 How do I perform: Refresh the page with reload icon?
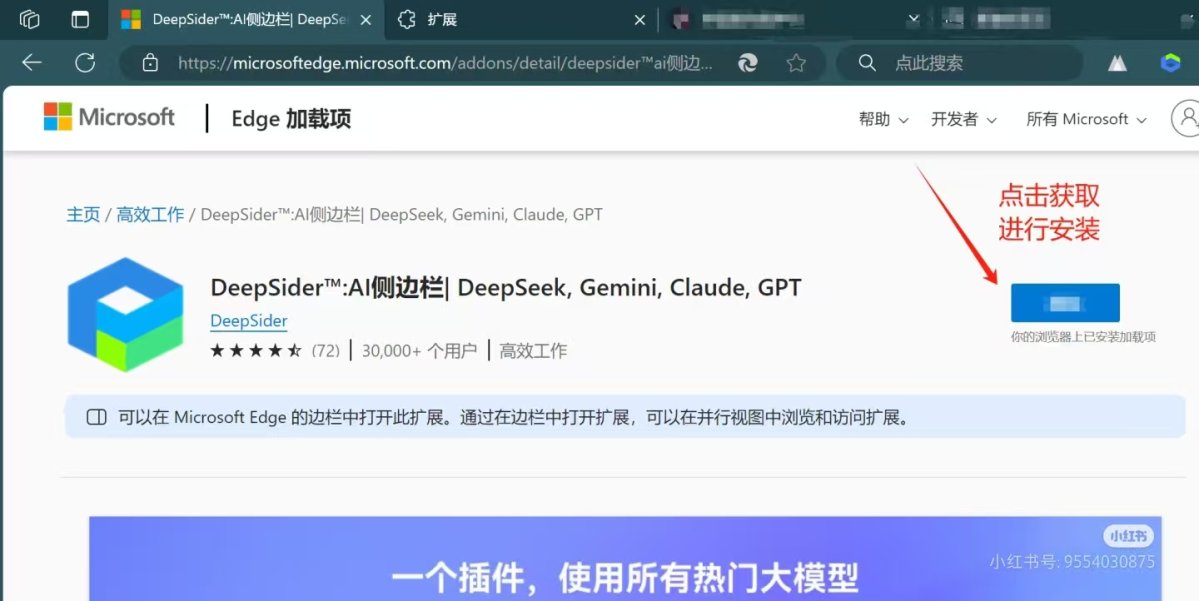point(85,63)
